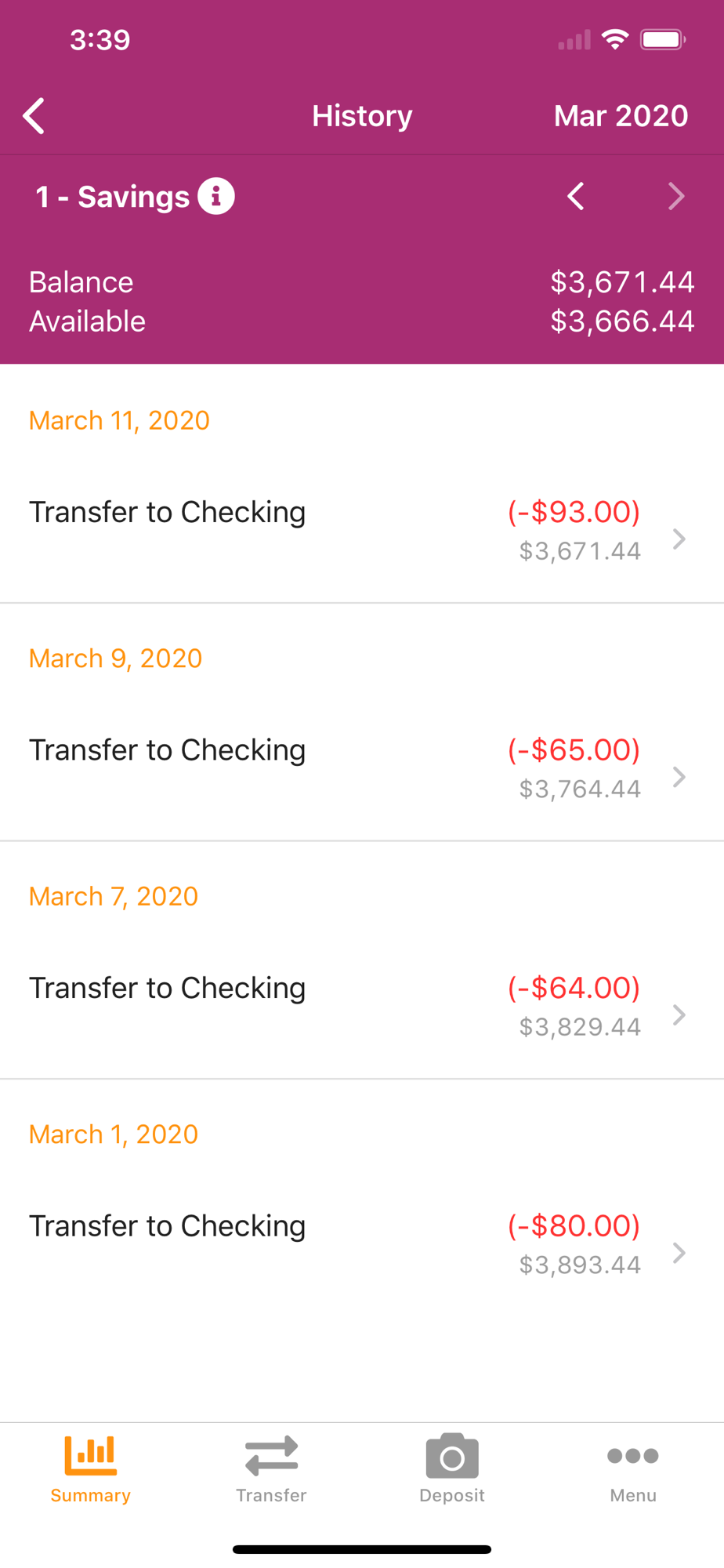Tap the Summary tab label
The image size is (724, 1568).
click(x=90, y=1496)
